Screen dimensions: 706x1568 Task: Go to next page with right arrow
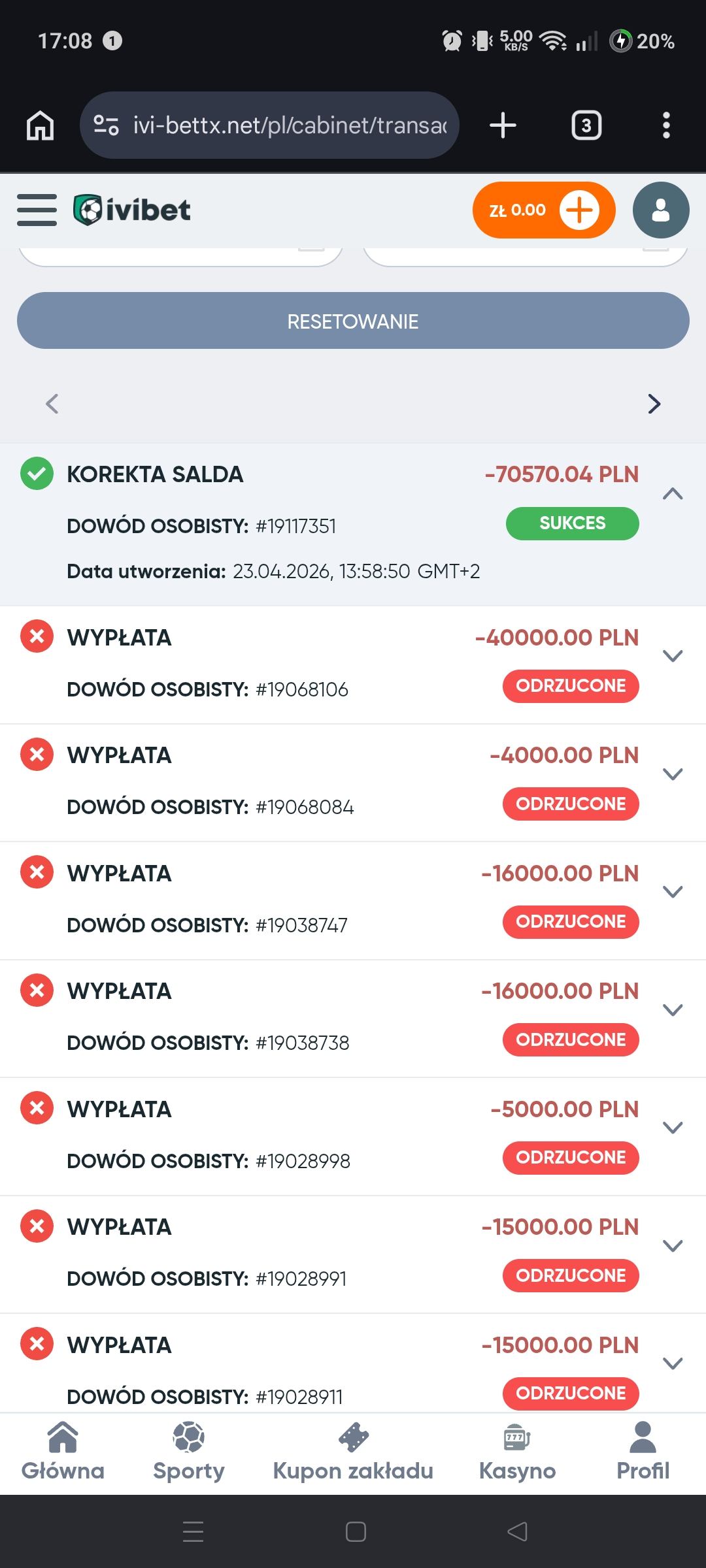pyautogui.click(x=654, y=404)
